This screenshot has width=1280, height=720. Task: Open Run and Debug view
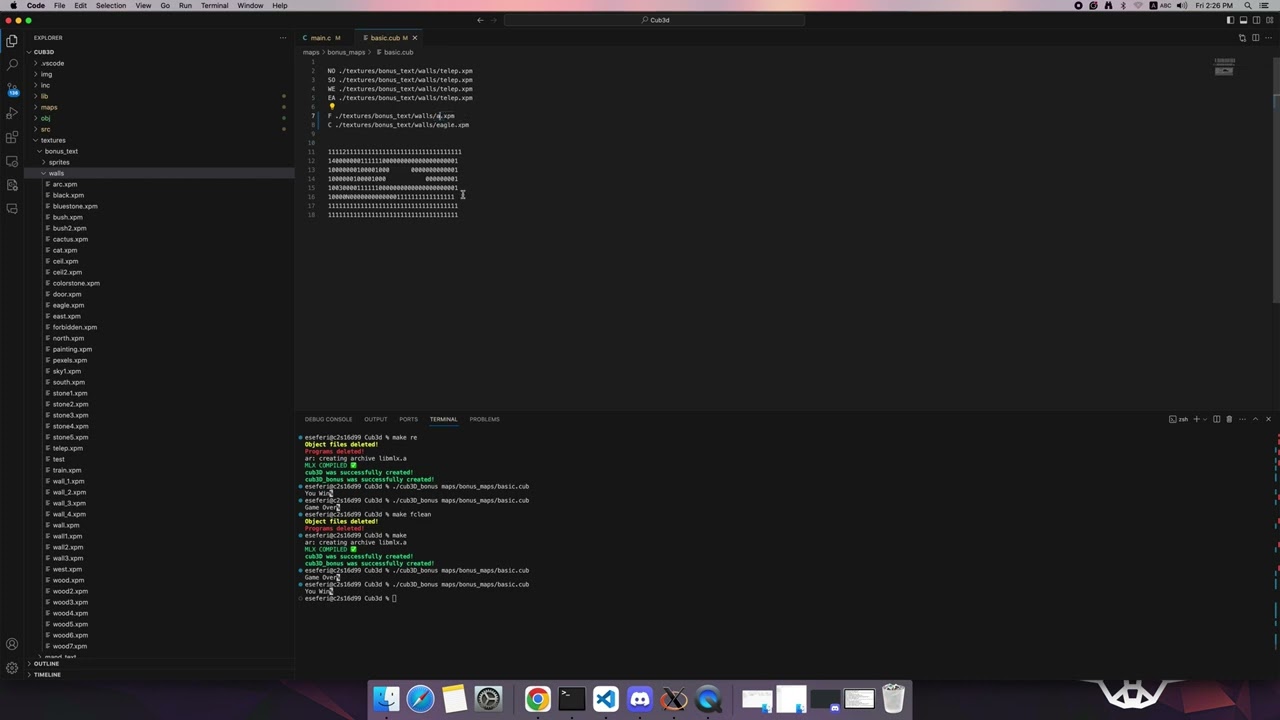coord(12,113)
